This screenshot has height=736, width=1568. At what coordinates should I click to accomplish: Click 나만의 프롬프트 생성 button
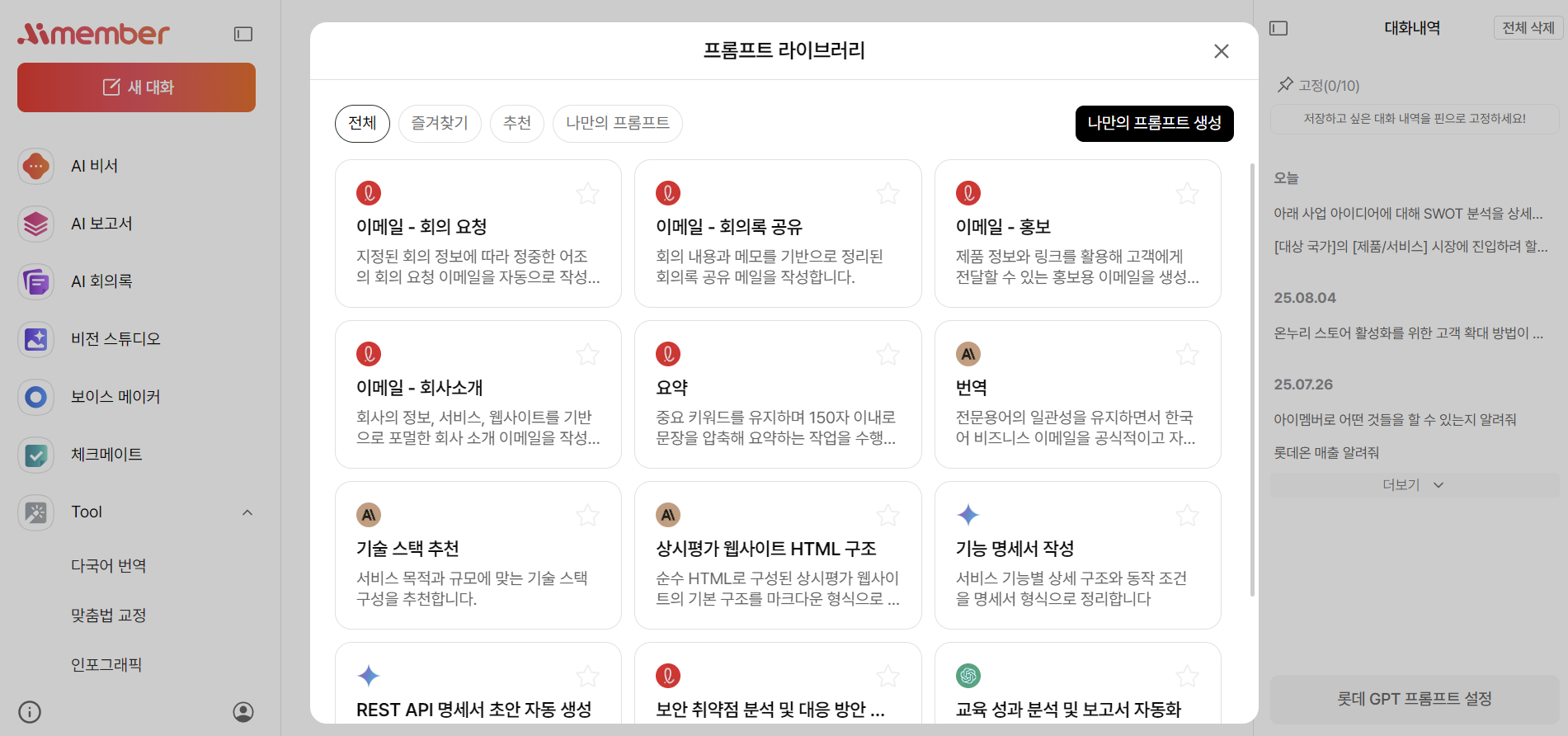point(1154,123)
